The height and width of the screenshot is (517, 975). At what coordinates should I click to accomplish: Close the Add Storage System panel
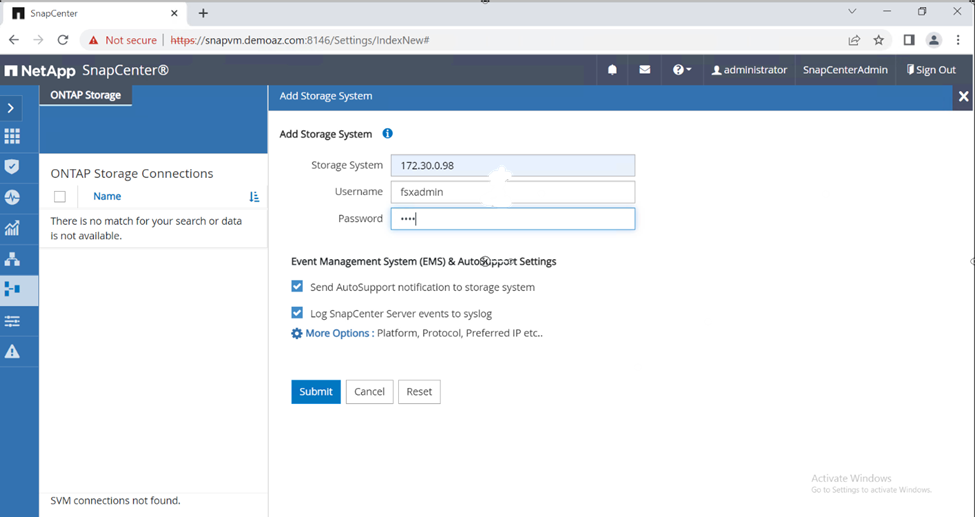tap(963, 96)
